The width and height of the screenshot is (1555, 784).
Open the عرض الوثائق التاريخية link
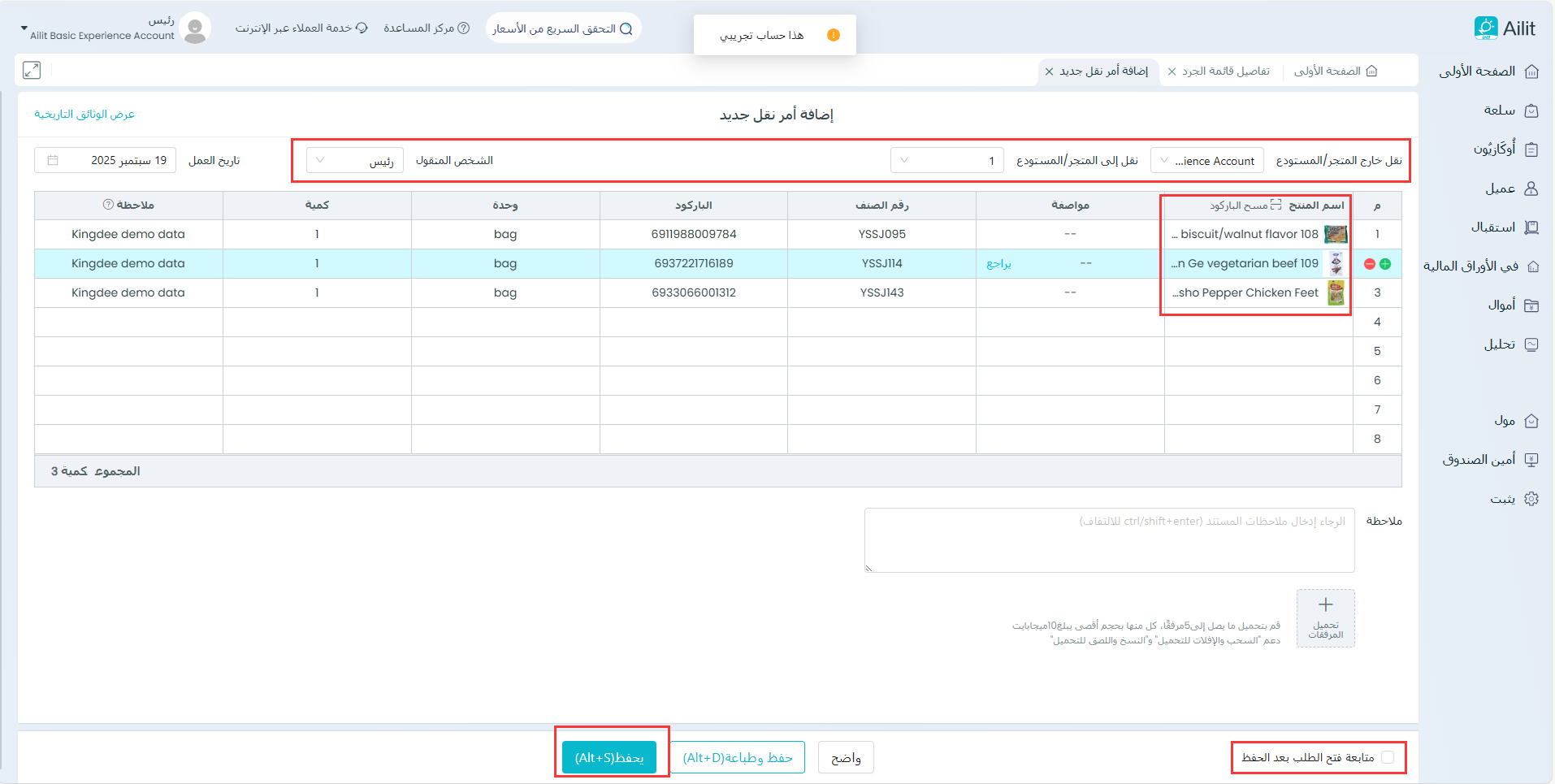84,115
